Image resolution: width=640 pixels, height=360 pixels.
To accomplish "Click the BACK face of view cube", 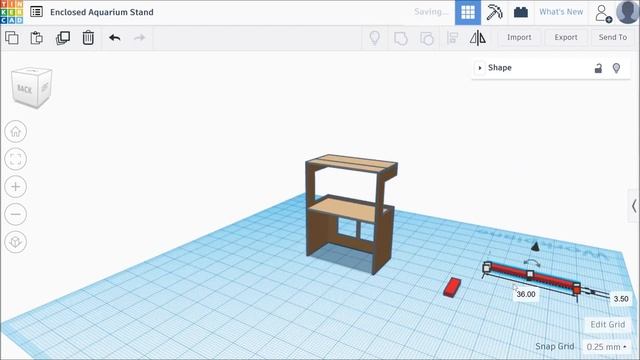I will click(24, 89).
